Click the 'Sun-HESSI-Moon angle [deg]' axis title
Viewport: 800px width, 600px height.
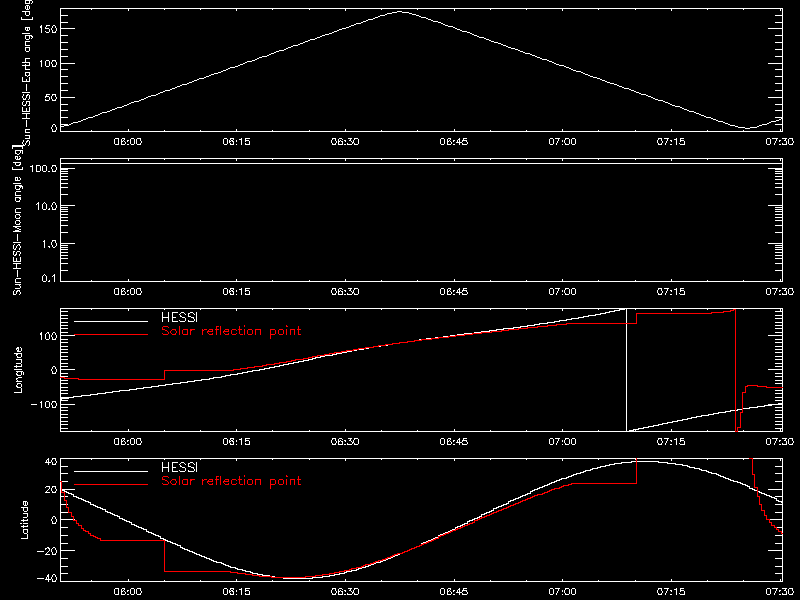pos(17,220)
